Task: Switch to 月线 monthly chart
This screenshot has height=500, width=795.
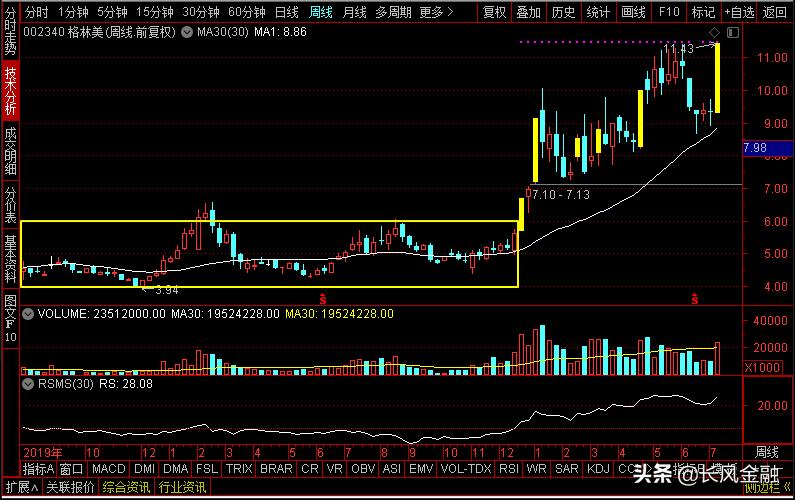Action: 354,12
